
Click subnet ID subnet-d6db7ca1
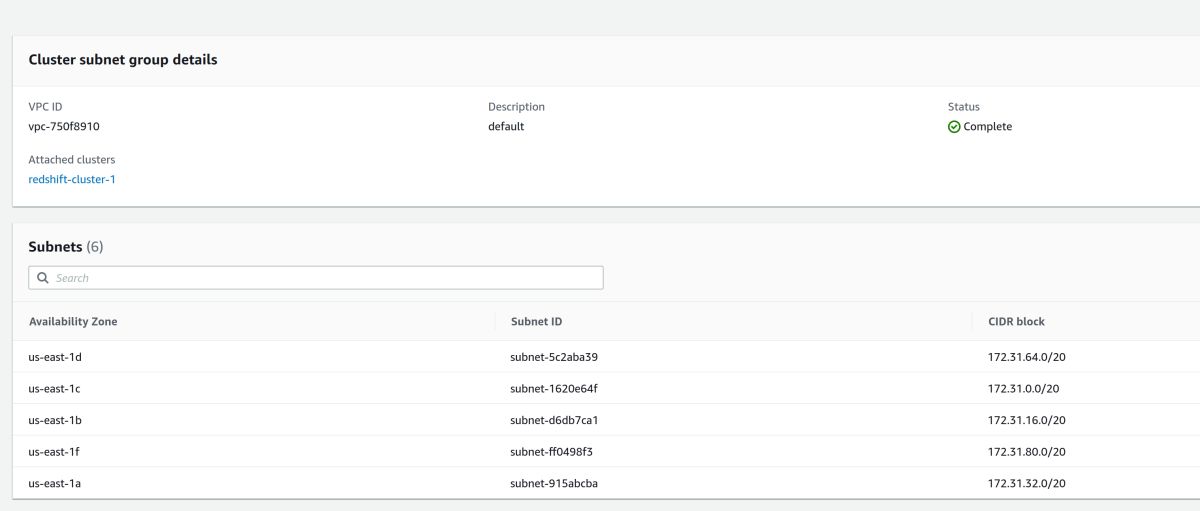coord(554,420)
